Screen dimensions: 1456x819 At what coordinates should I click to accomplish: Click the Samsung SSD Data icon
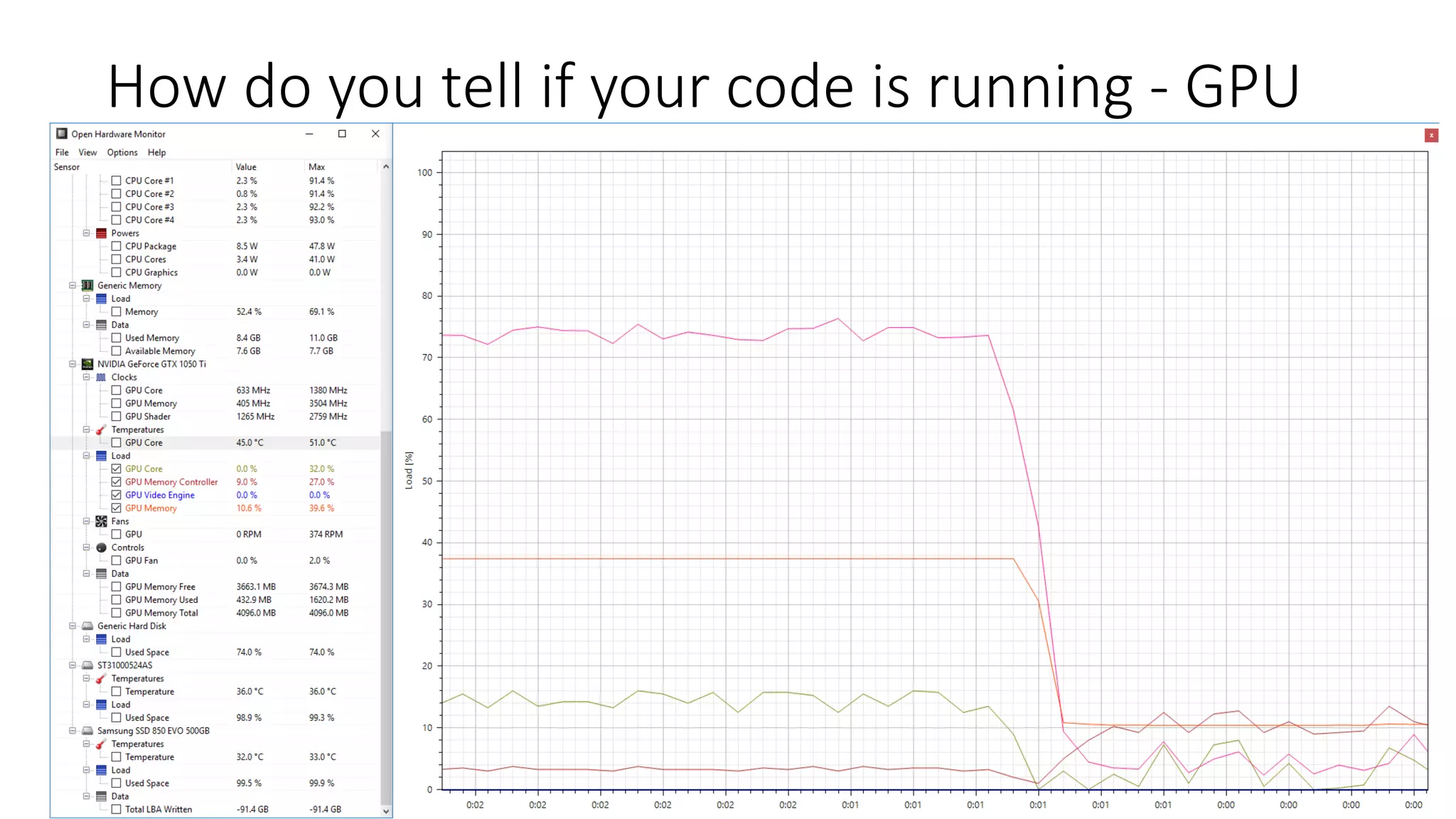101,796
